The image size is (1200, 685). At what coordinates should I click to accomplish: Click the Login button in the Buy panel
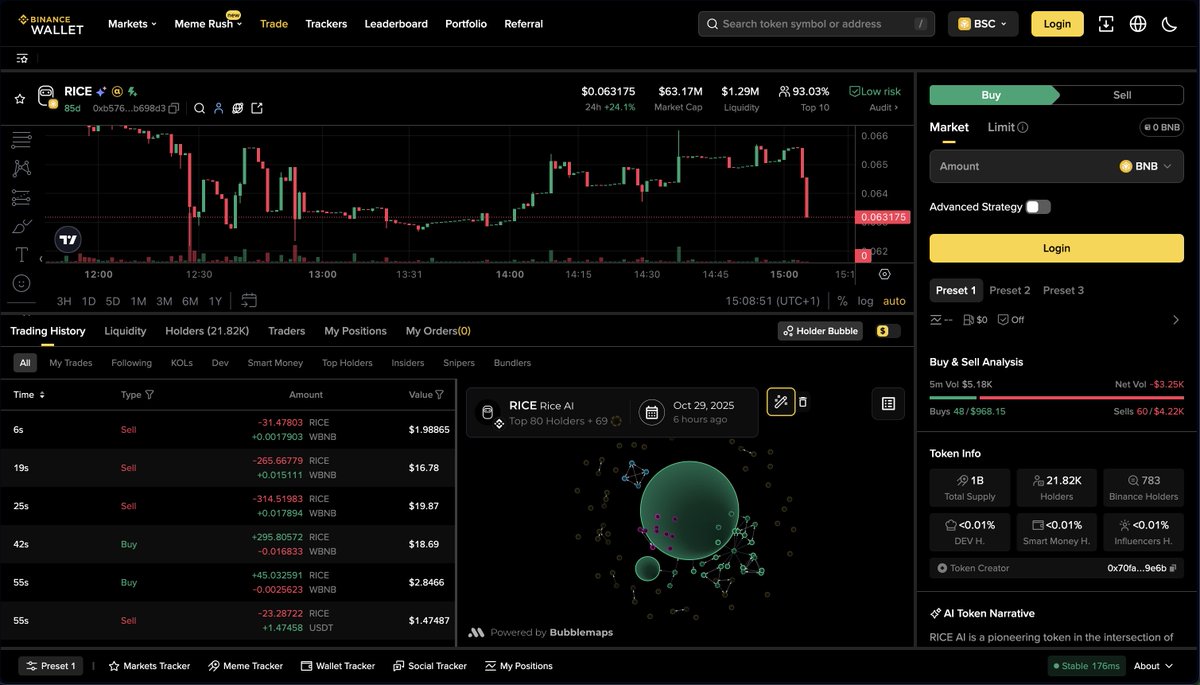click(x=1056, y=247)
